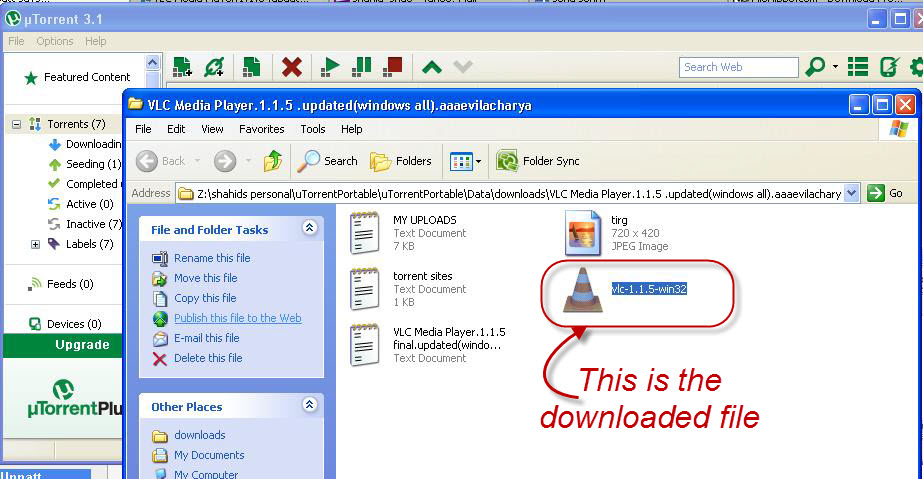The height and width of the screenshot is (479, 923).
Task: Open Explorer Edit menu
Action: [176, 129]
